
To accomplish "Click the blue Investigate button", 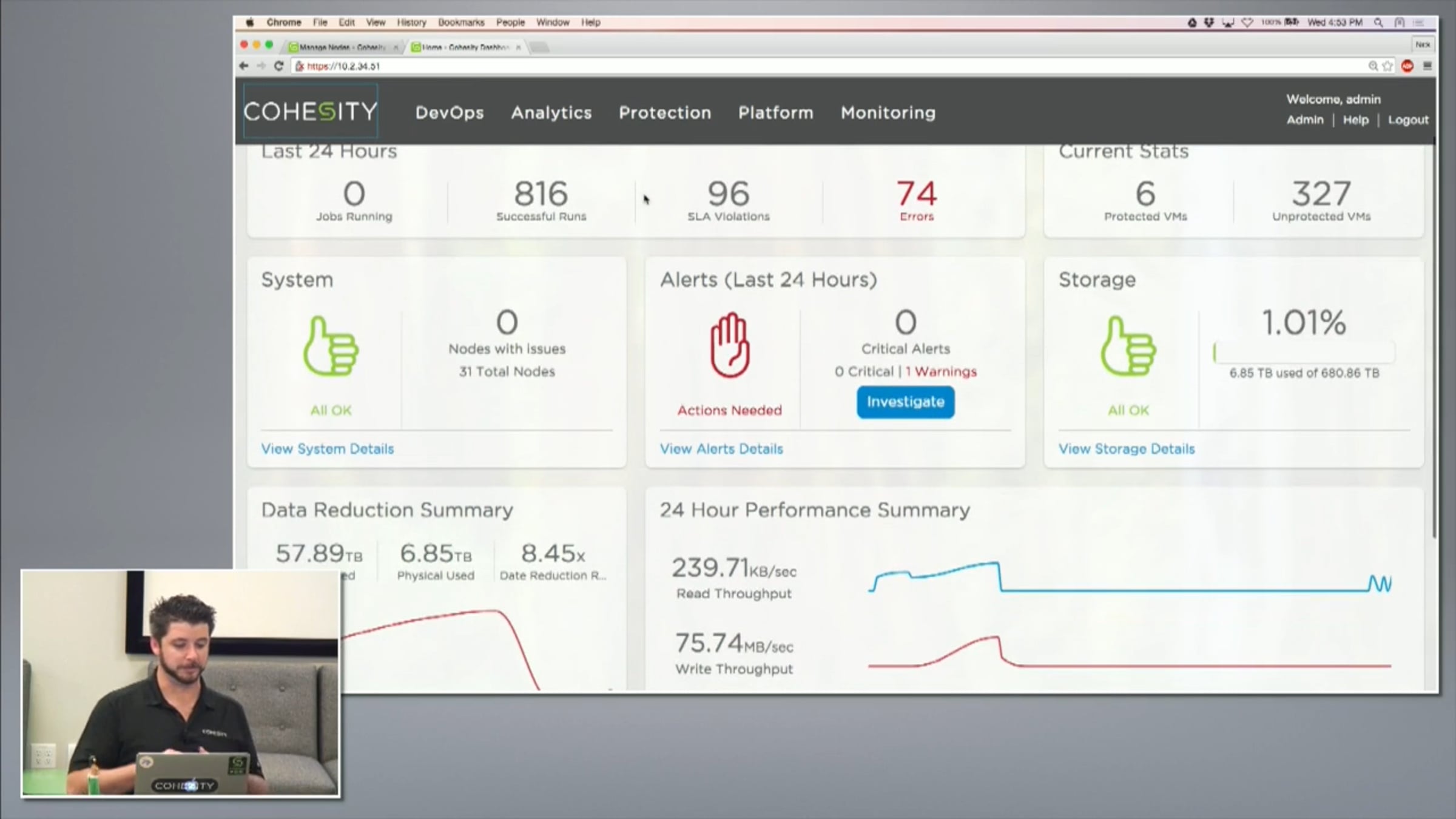I will coord(906,402).
